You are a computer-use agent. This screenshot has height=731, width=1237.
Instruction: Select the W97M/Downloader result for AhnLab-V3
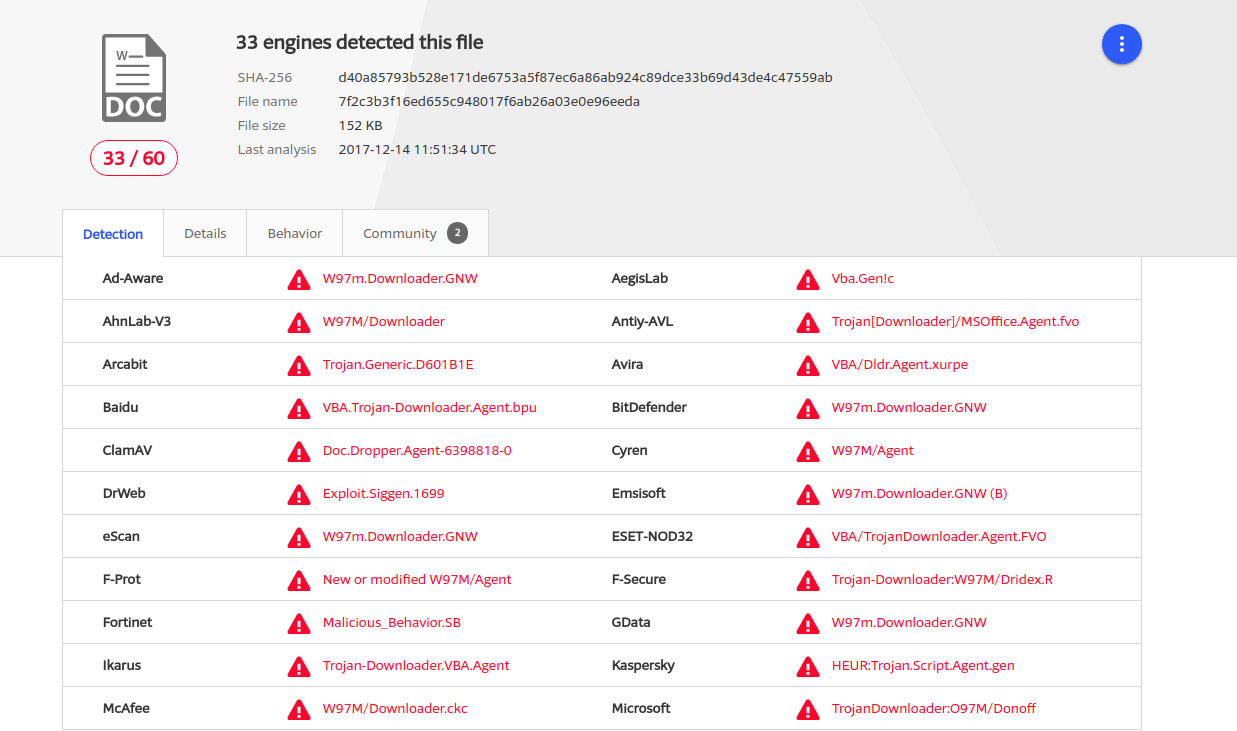pos(384,321)
